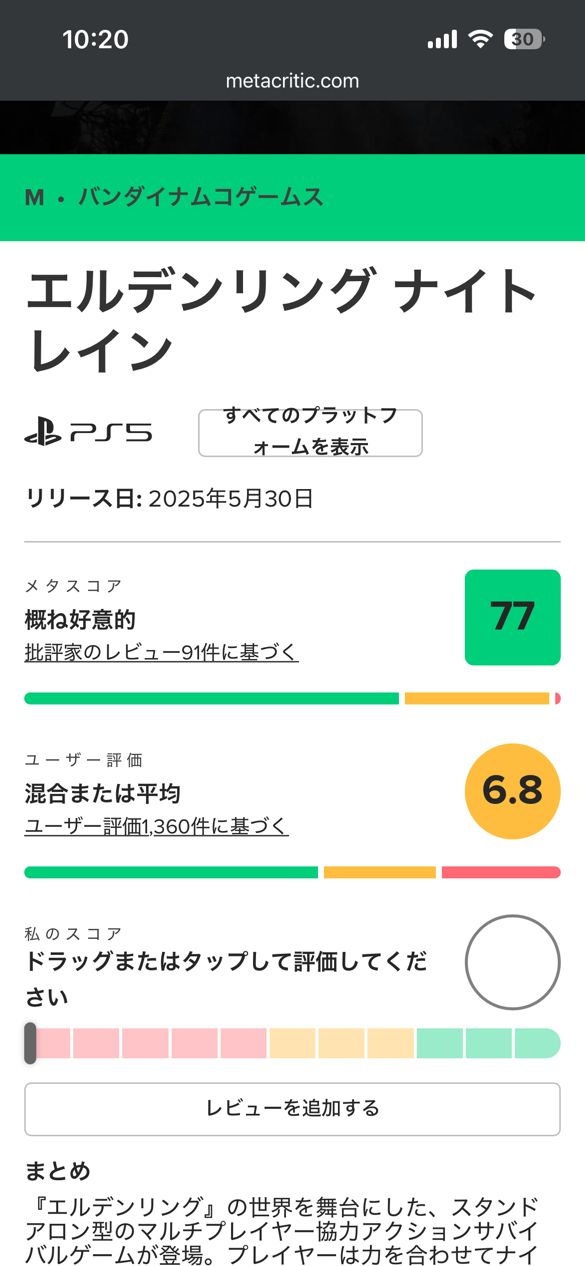This screenshot has width=585, height=1266.
Task: Tap the PS5 platform logo
Action: coord(89,433)
